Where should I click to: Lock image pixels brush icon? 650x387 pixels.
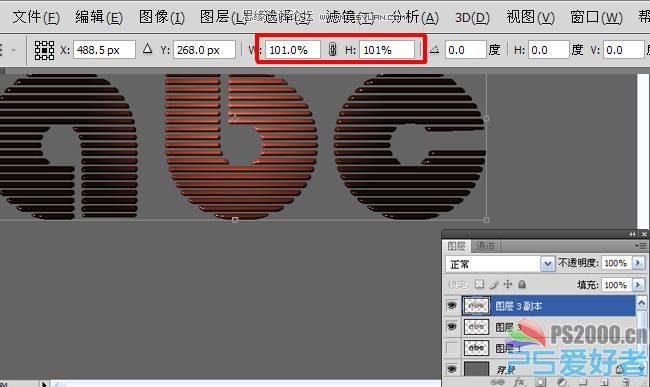pos(494,284)
